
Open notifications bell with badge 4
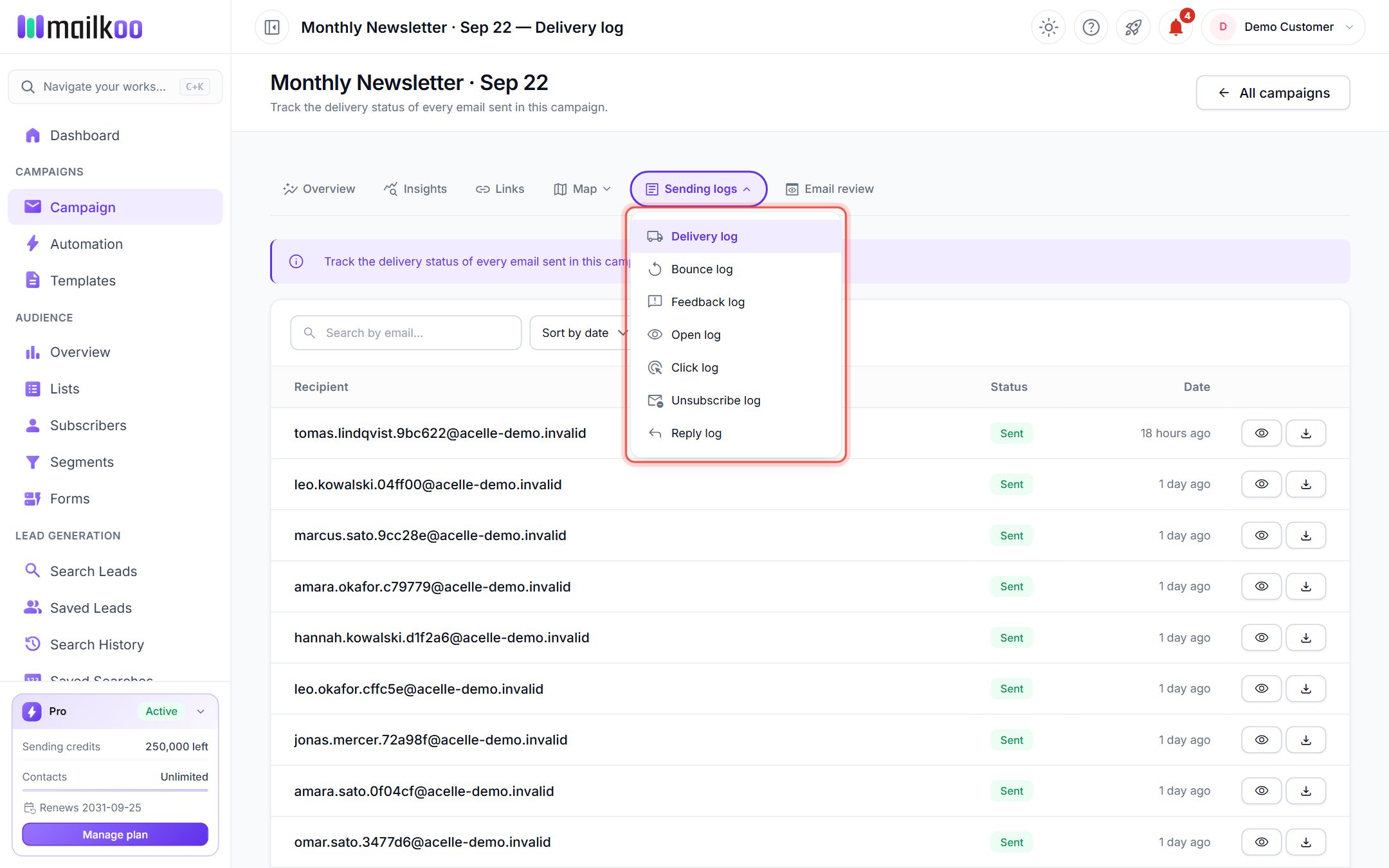(x=1176, y=27)
